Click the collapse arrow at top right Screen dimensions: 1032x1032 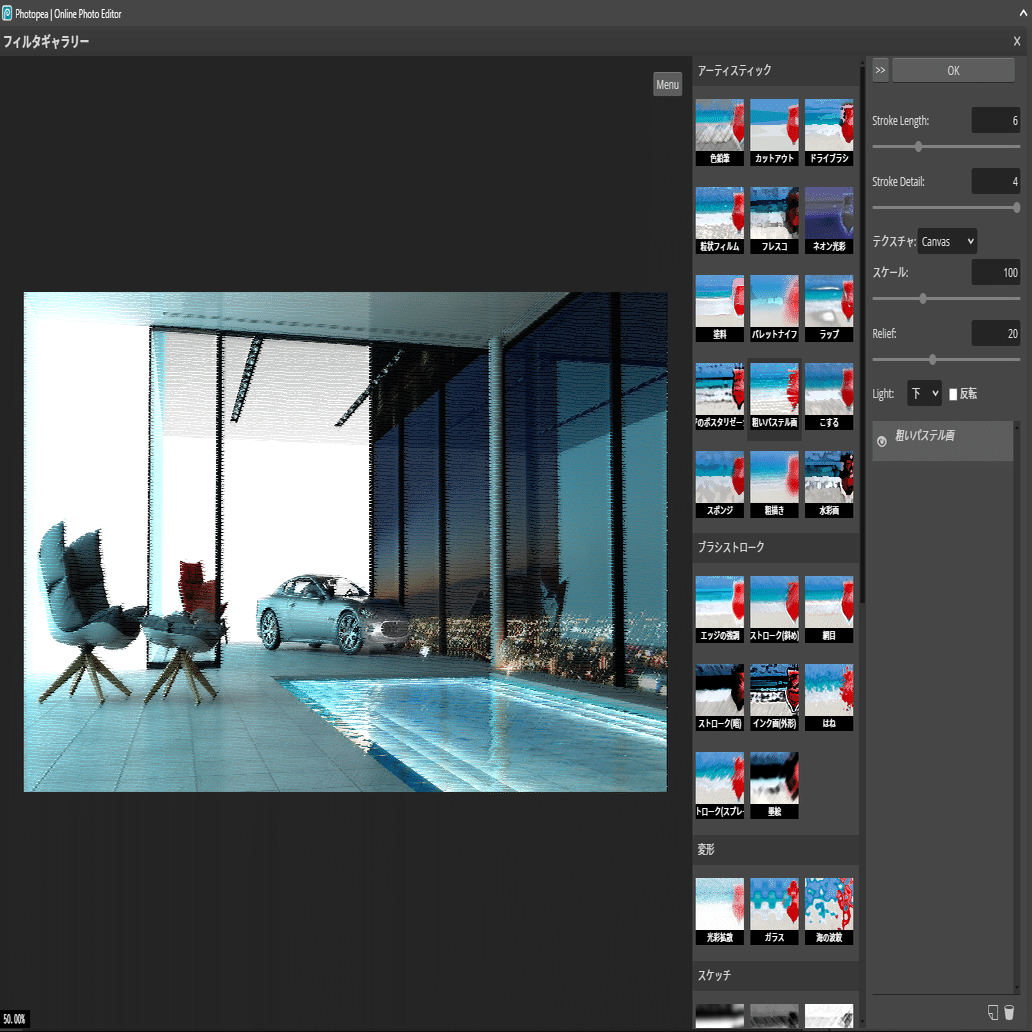point(1024,13)
